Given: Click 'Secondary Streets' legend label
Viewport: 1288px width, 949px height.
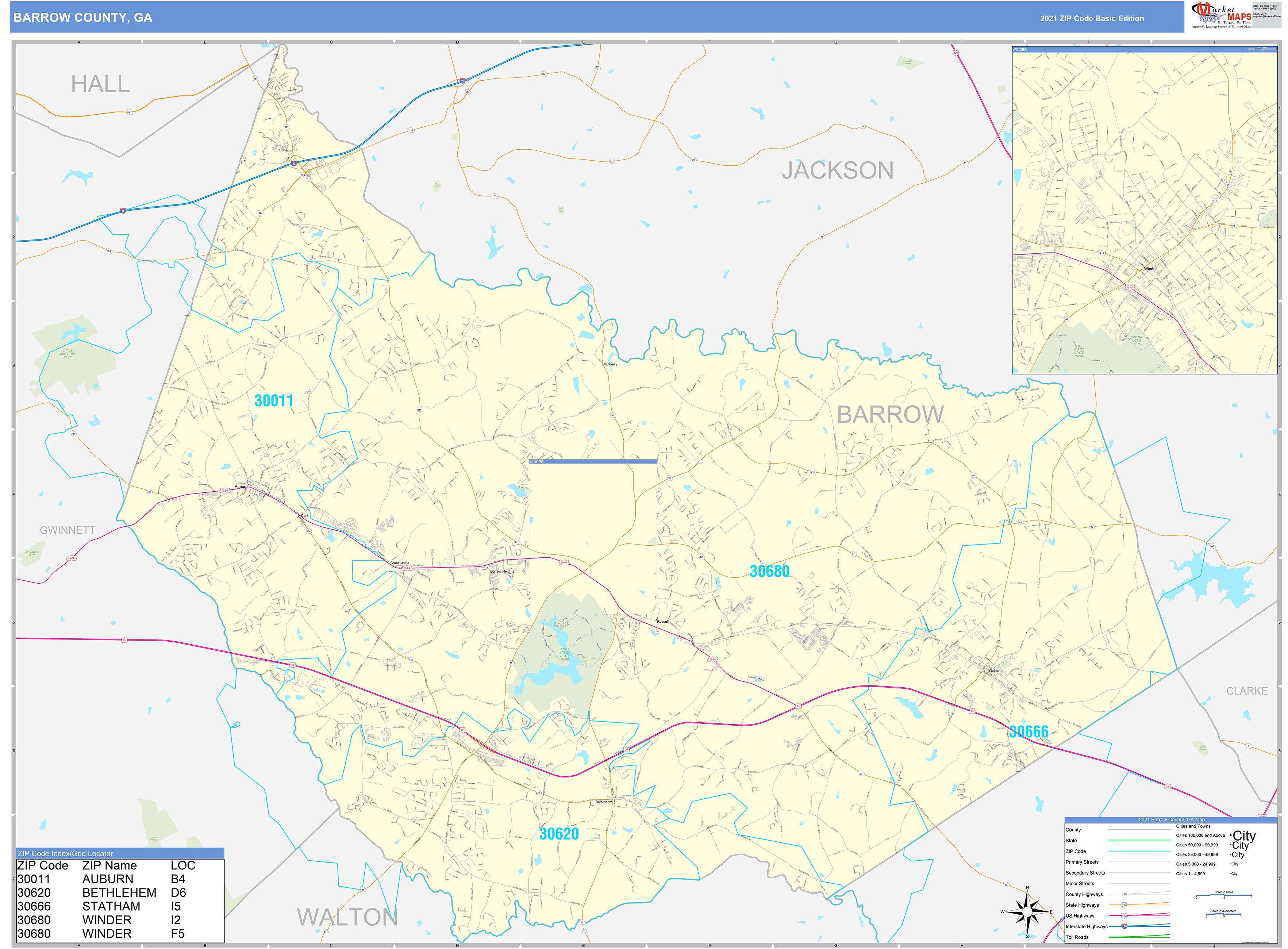Looking at the screenshot, I should 1085,873.
